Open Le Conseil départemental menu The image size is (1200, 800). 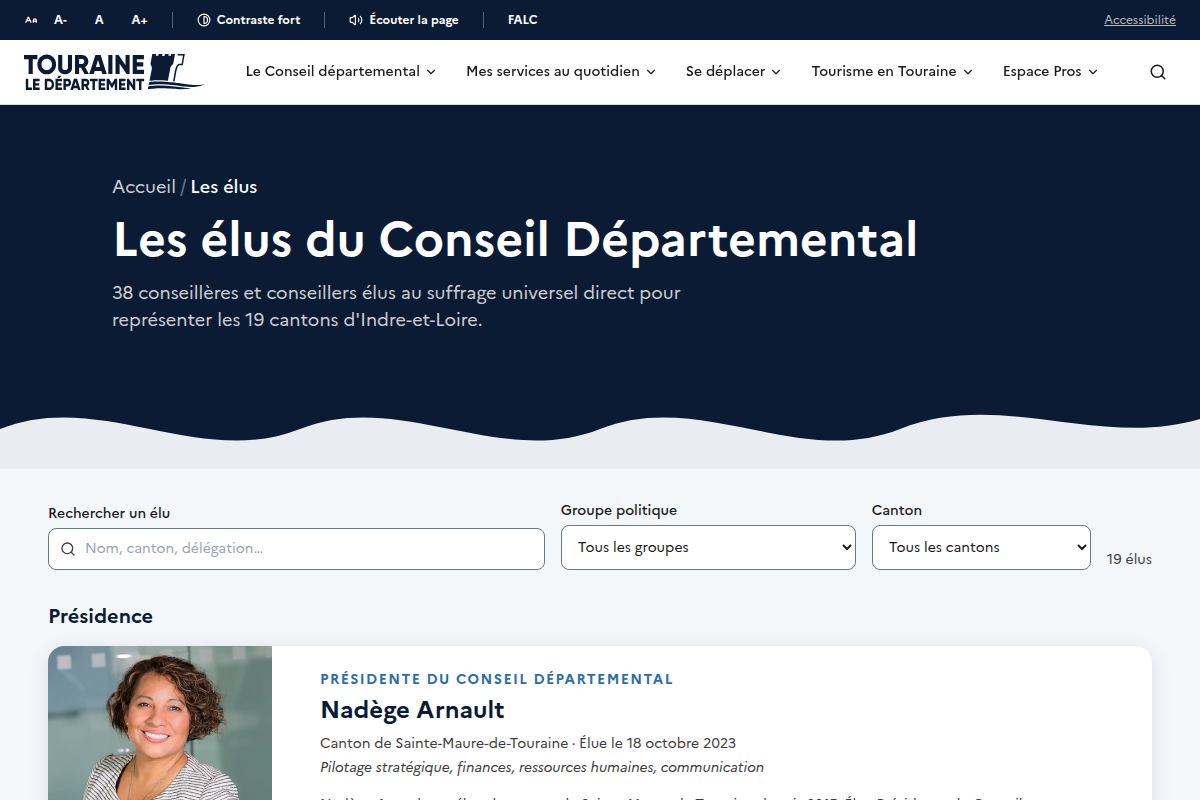[341, 72]
